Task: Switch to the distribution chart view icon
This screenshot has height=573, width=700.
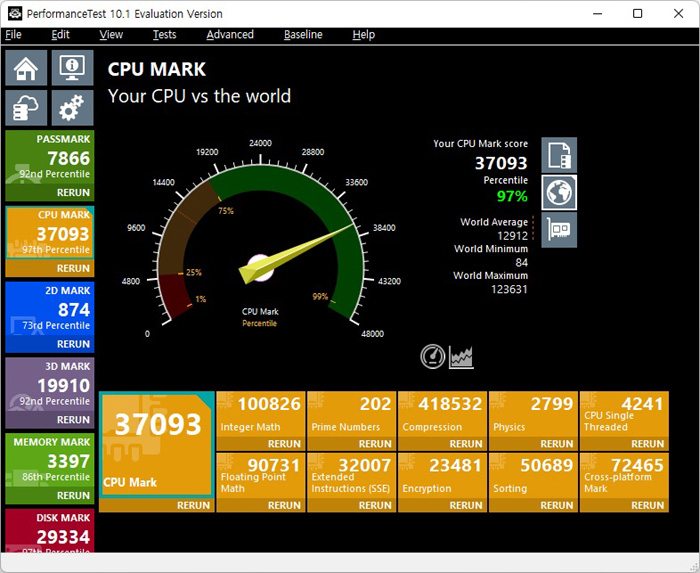Action: pos(461,356)
